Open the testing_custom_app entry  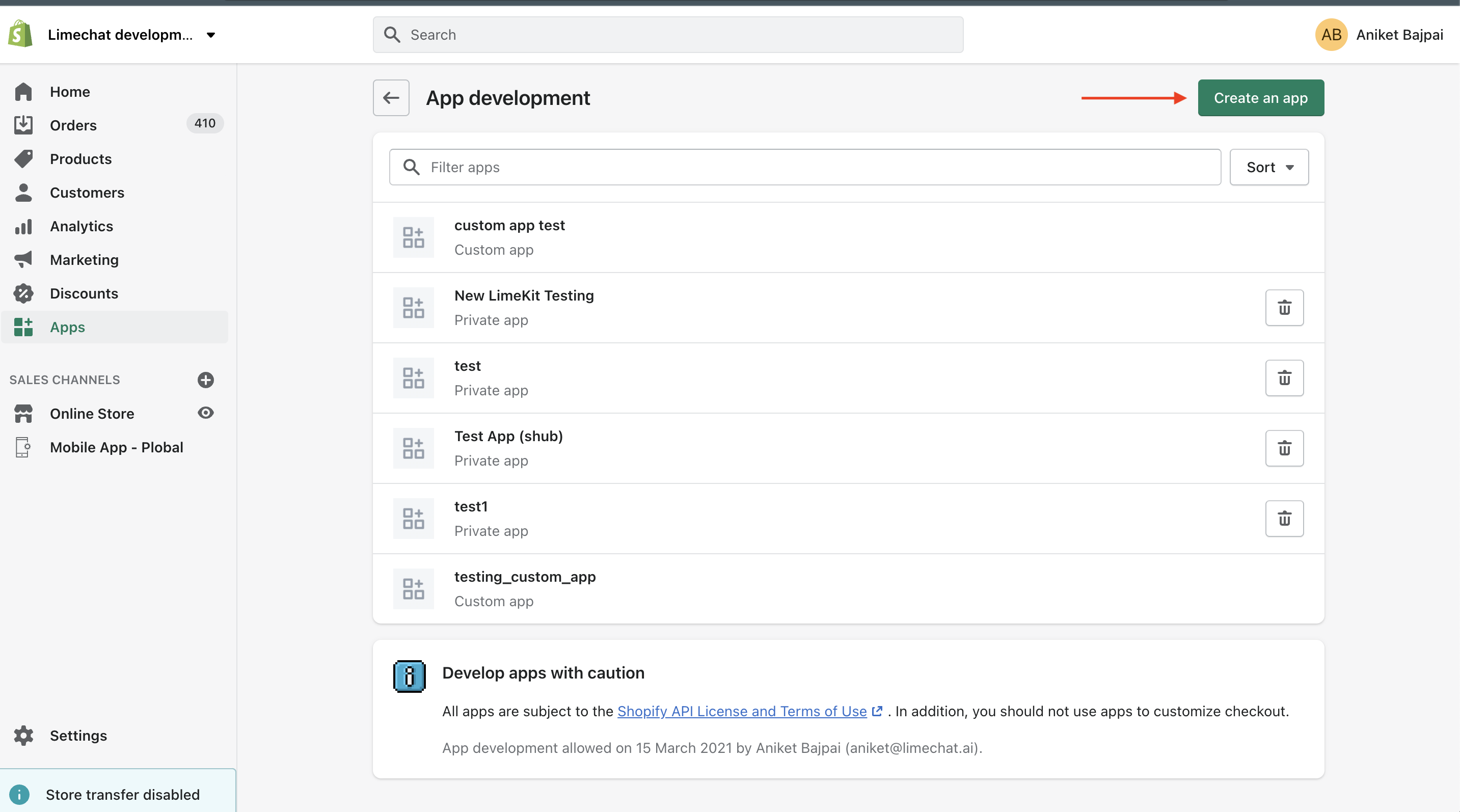point(848,589)
